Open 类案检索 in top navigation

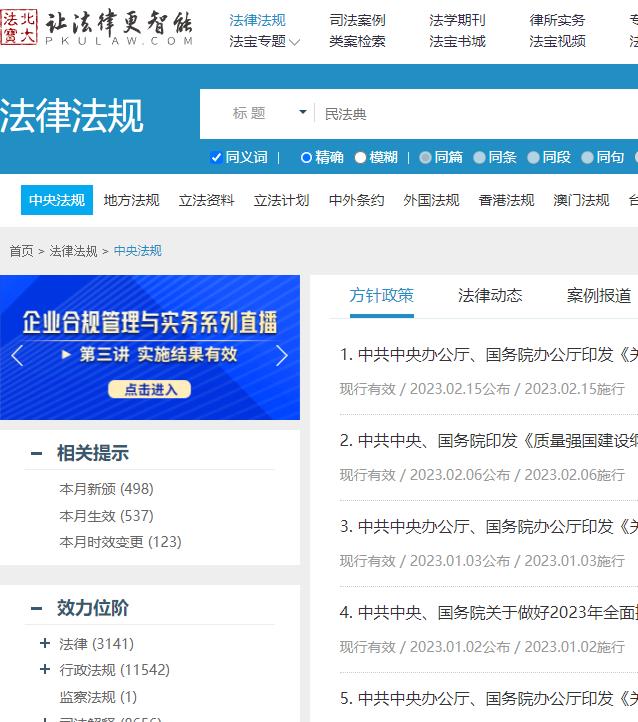[x=357, y=41]
